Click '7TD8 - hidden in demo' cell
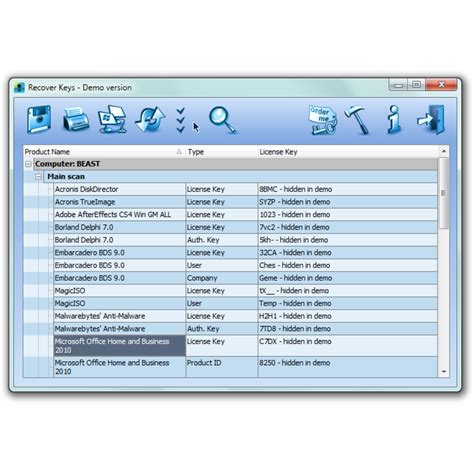 tap(348, 329)
